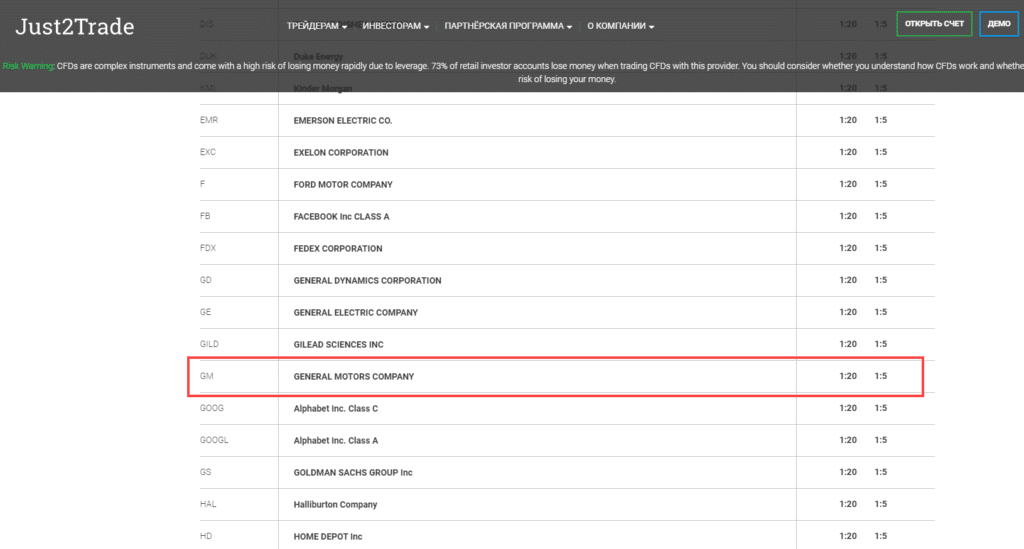This screenshot has height=549, width=1024.
Task: Select the GILEAD SCIENCES INC row
Action: click(338, 345)
